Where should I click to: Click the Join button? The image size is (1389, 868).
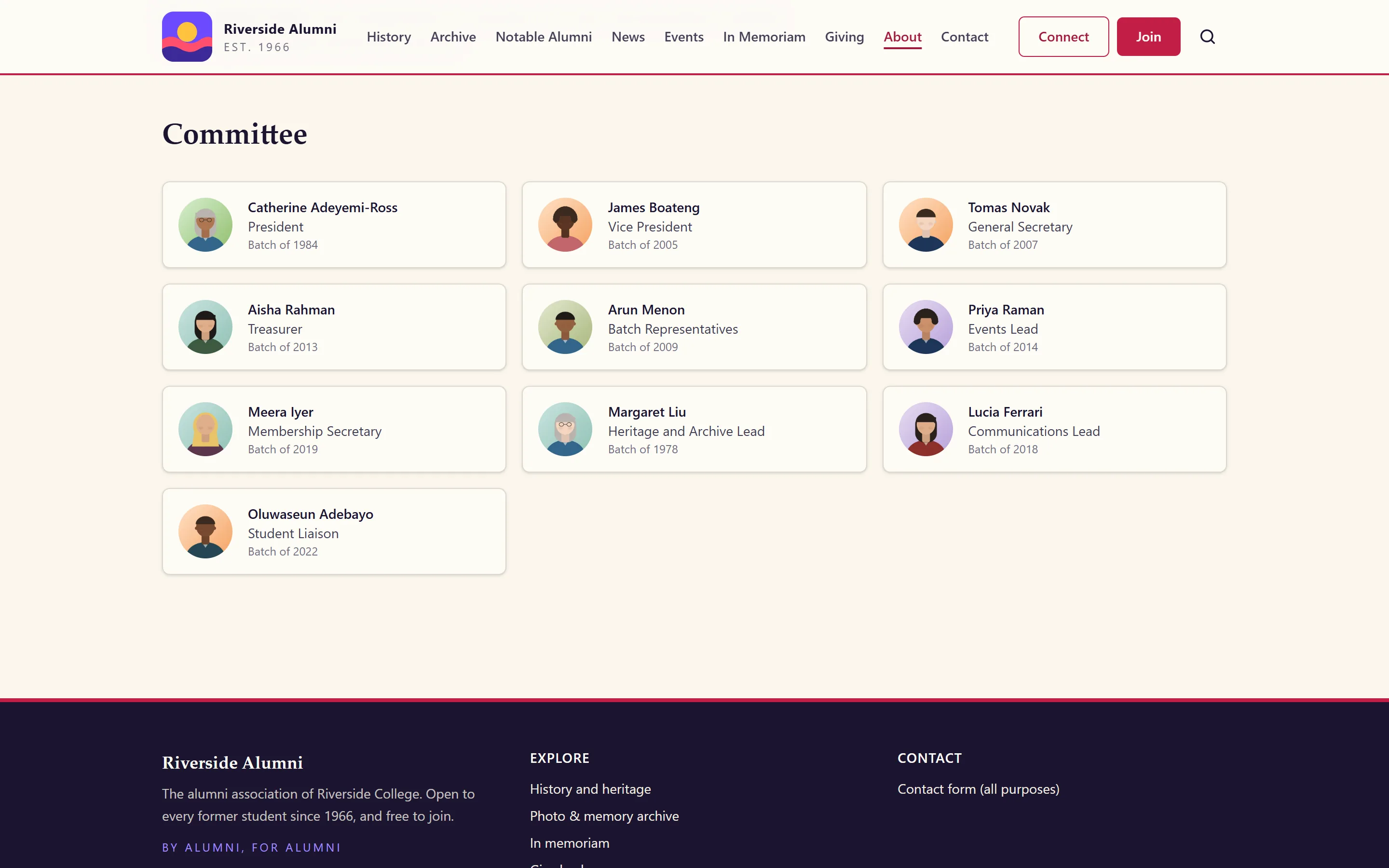point(1148,37)
